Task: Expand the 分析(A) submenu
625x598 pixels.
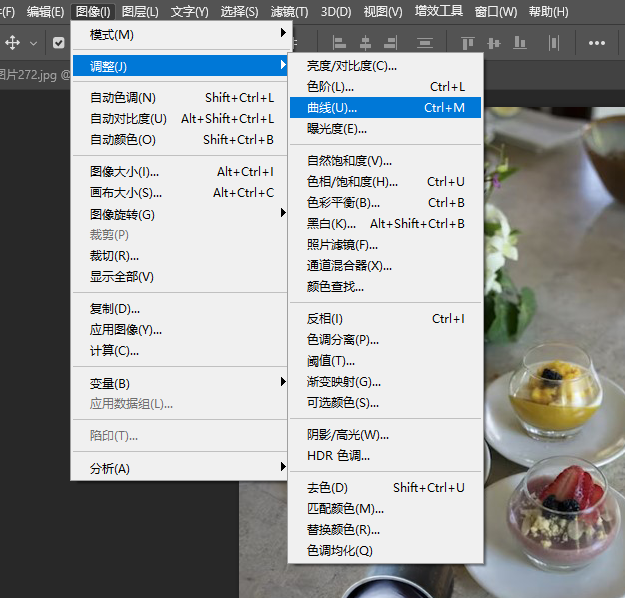Action: click(178, 468)
